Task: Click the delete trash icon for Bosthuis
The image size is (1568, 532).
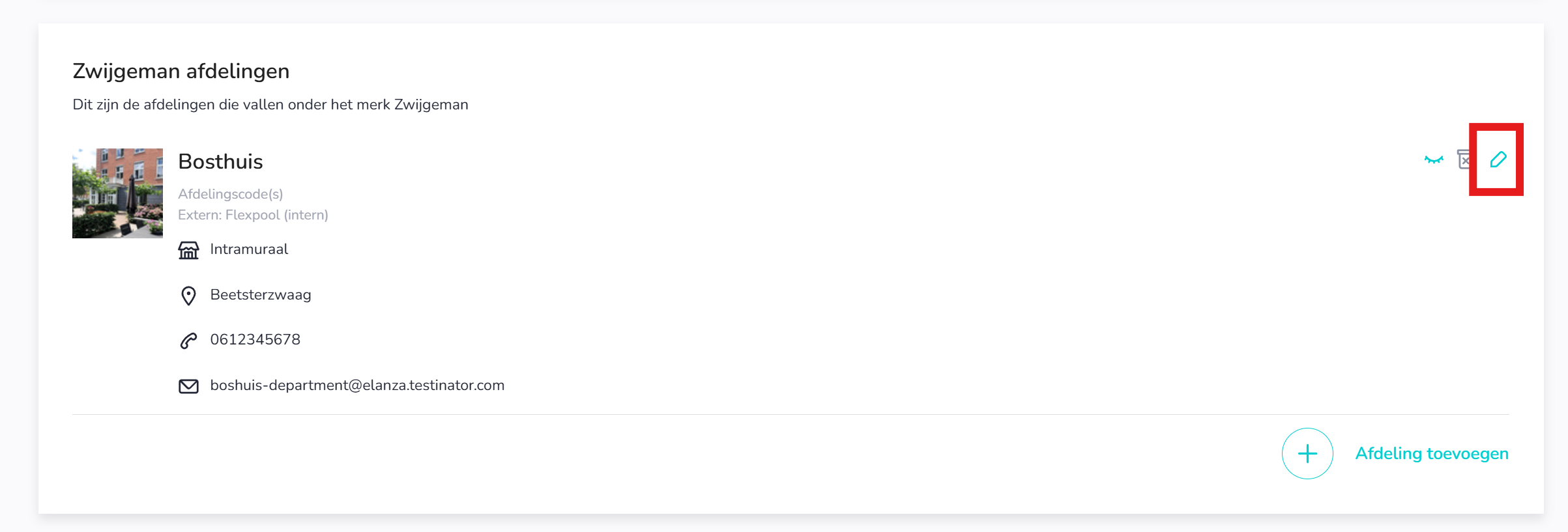Action: [x=1464, y=160]
